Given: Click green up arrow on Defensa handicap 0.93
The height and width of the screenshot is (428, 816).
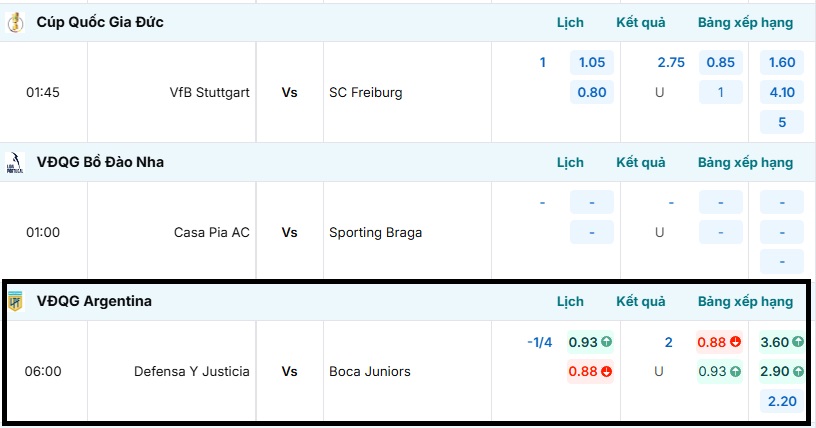Looking at the screenshot, I should [x=606, y=342].
